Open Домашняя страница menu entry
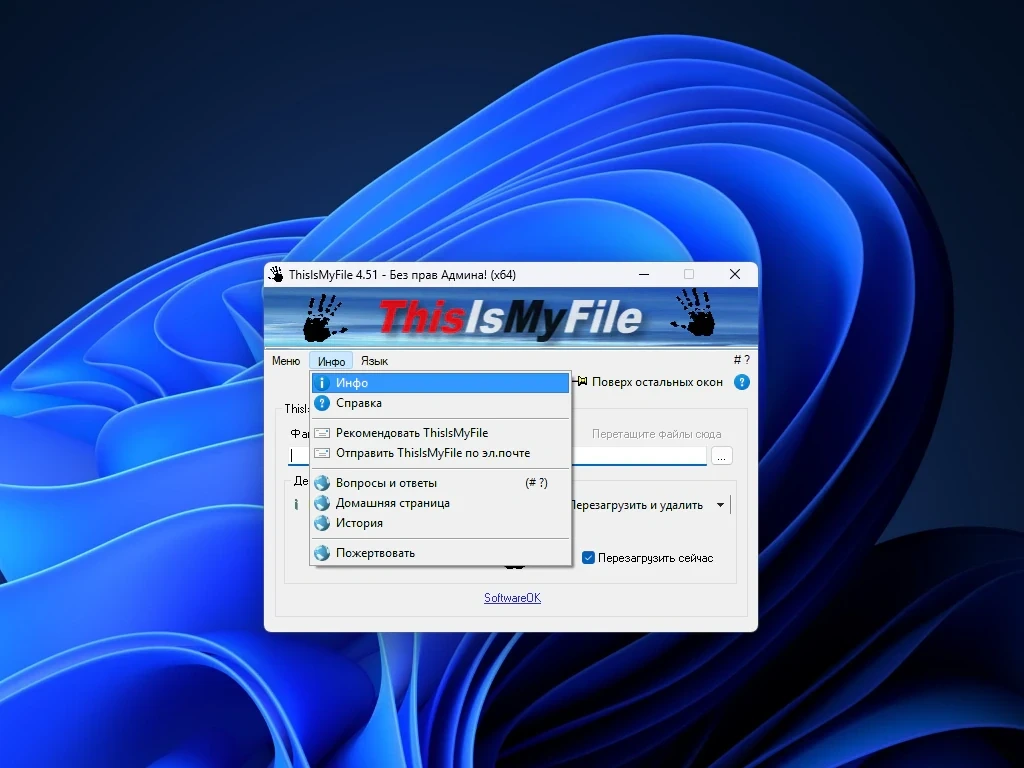Viewport: 1024px width, 768px height. pos(440,503)
